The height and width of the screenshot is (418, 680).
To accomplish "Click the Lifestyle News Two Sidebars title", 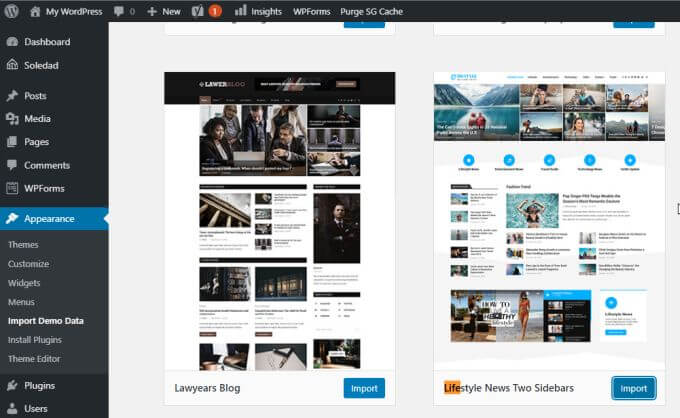I will pyautogui.click(x=509, y=388).
